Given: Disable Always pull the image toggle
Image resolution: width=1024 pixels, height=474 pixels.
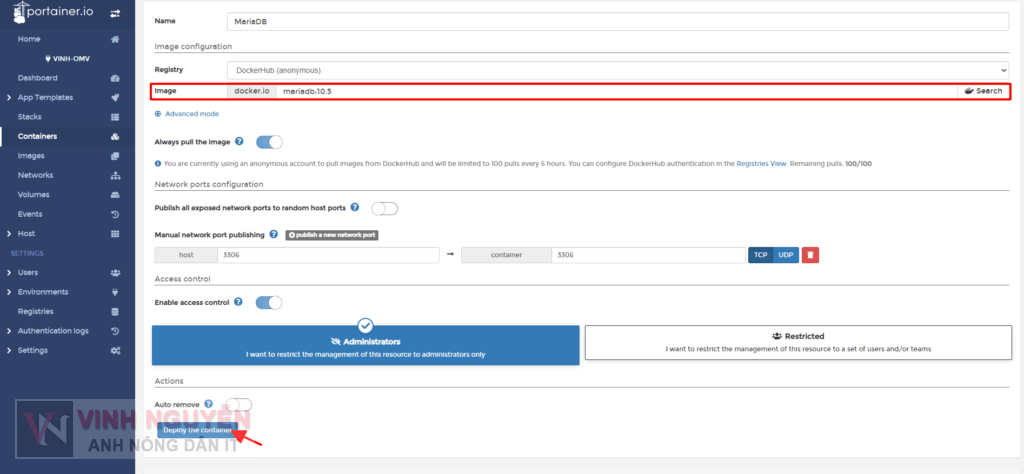Looking at the screenshot, I should pos(269,142).
